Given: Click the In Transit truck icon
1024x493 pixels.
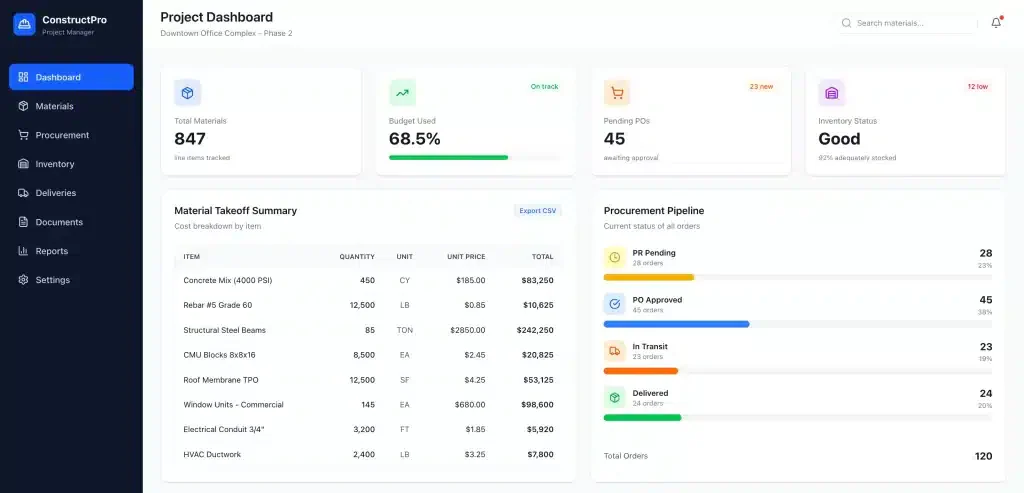Looking at the screenshot, I should (x=615, y=351).
